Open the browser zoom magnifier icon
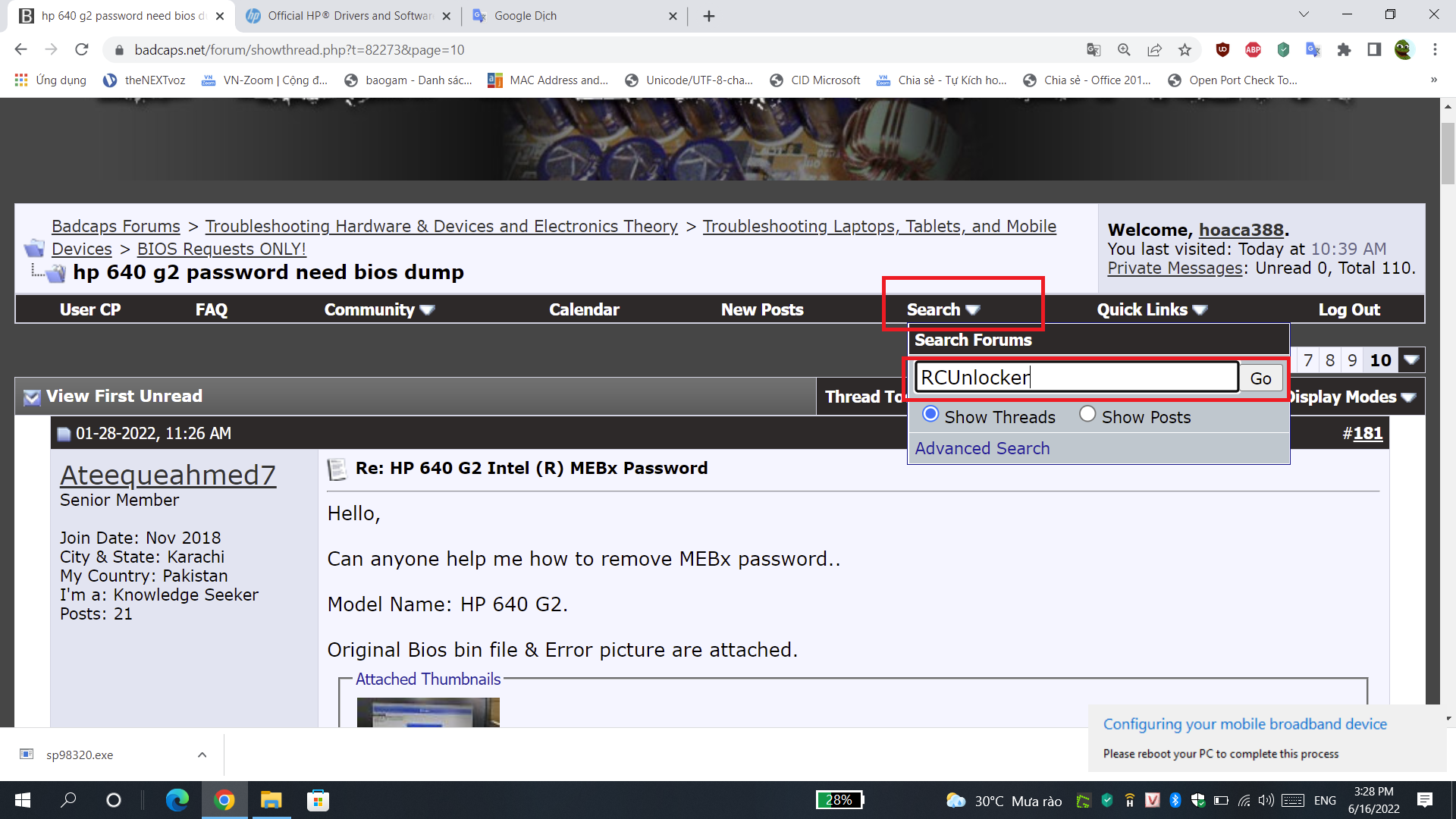Screen dimensions: 1456x819 pyautogui.click(x=1124, y=50)
